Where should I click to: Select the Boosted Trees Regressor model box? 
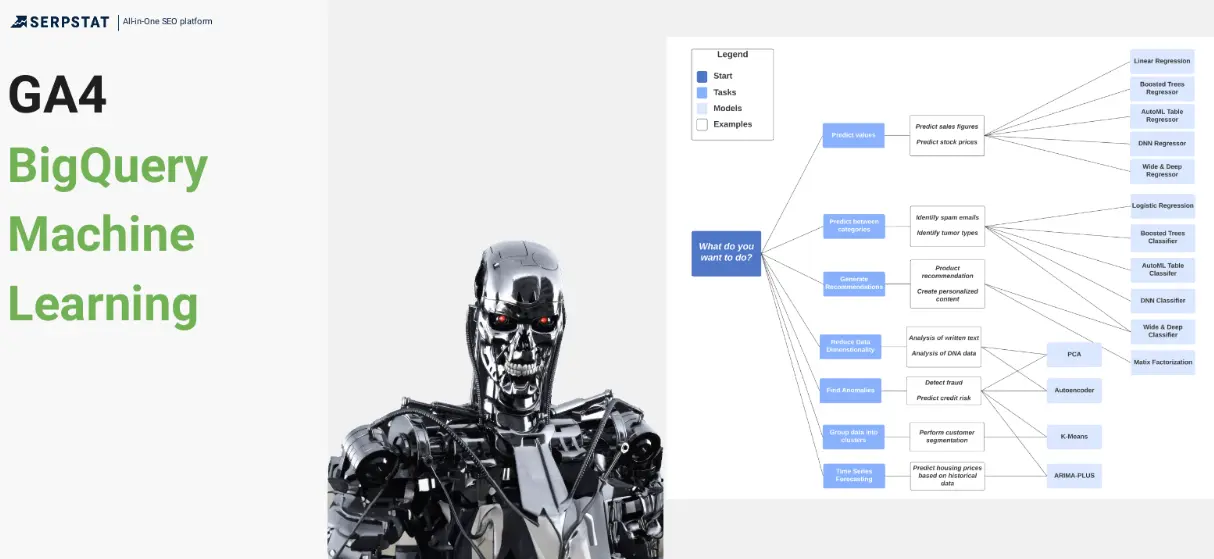tap(1162, 88)
